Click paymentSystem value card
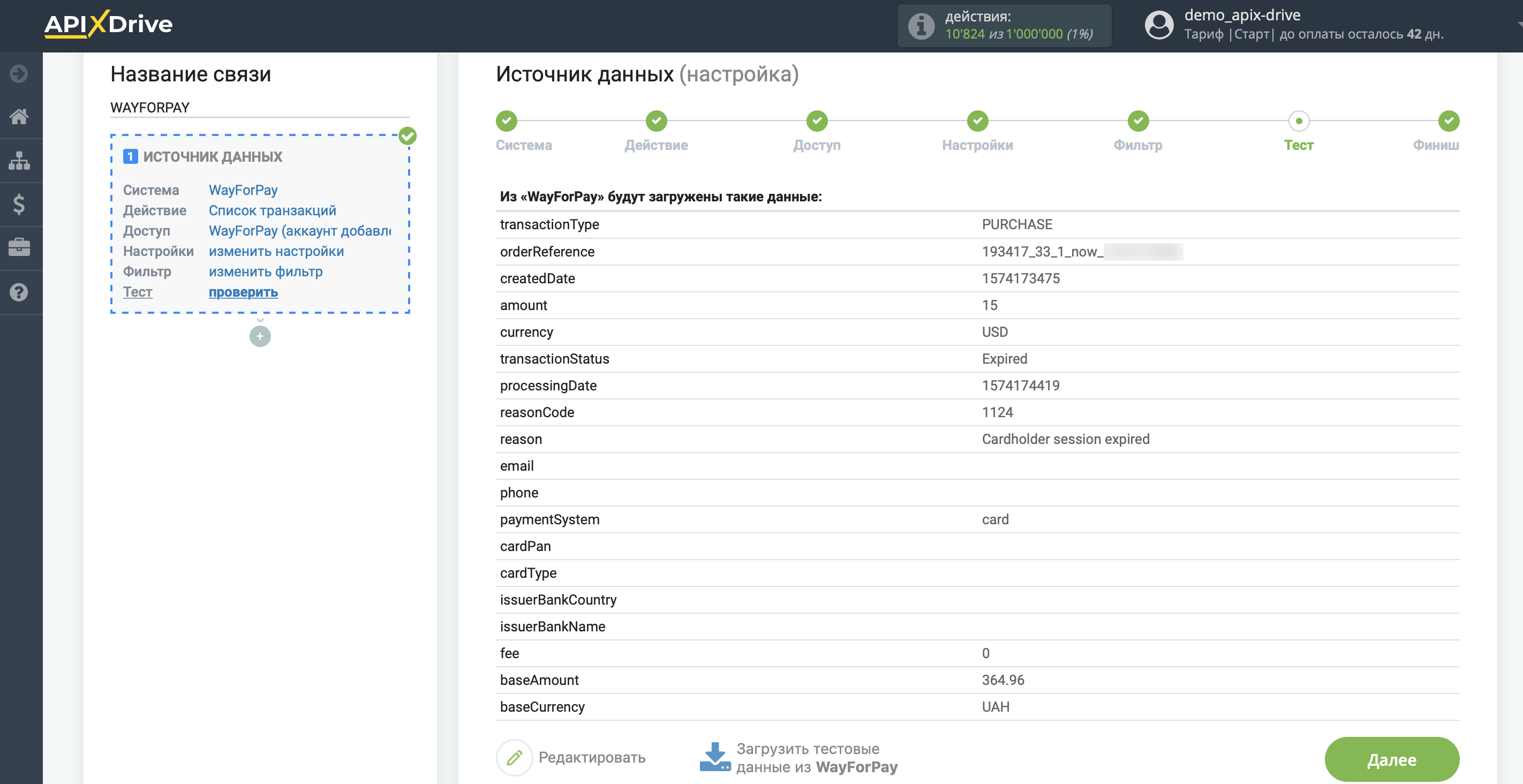1523x784 pixels. click(x=995, y=519)
